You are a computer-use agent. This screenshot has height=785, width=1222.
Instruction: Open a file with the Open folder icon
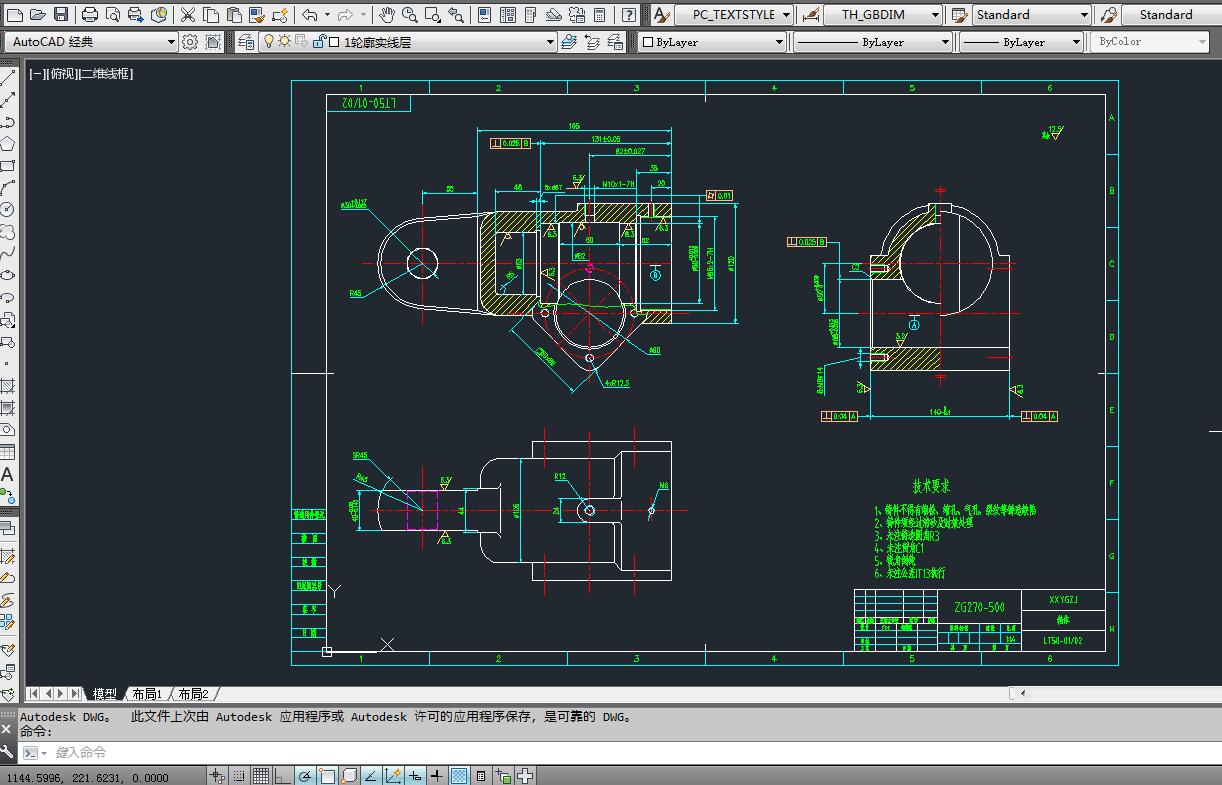click(37, 14)
